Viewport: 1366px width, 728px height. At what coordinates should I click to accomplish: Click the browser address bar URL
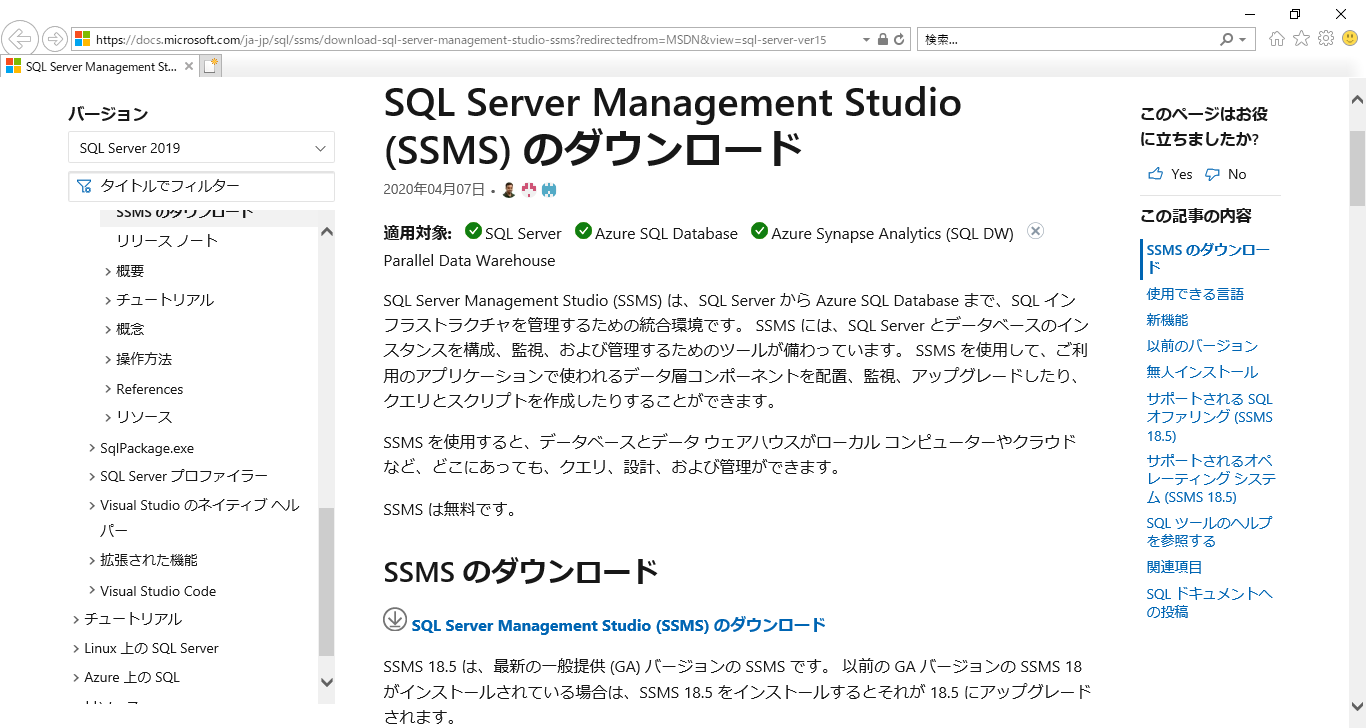pyautogui.click(x=460, y=40)
